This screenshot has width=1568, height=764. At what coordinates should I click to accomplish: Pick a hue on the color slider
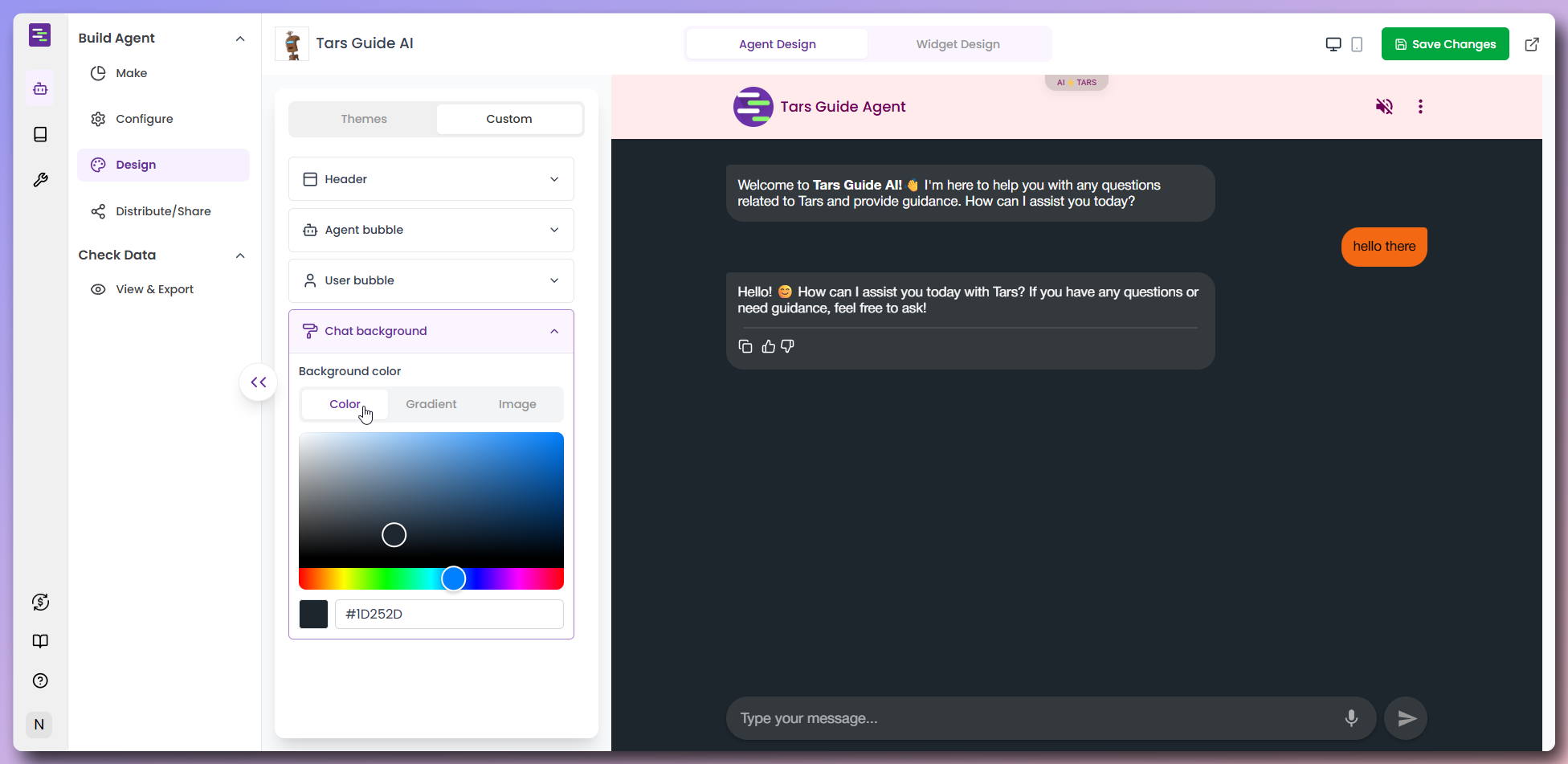tap(453, 578)
